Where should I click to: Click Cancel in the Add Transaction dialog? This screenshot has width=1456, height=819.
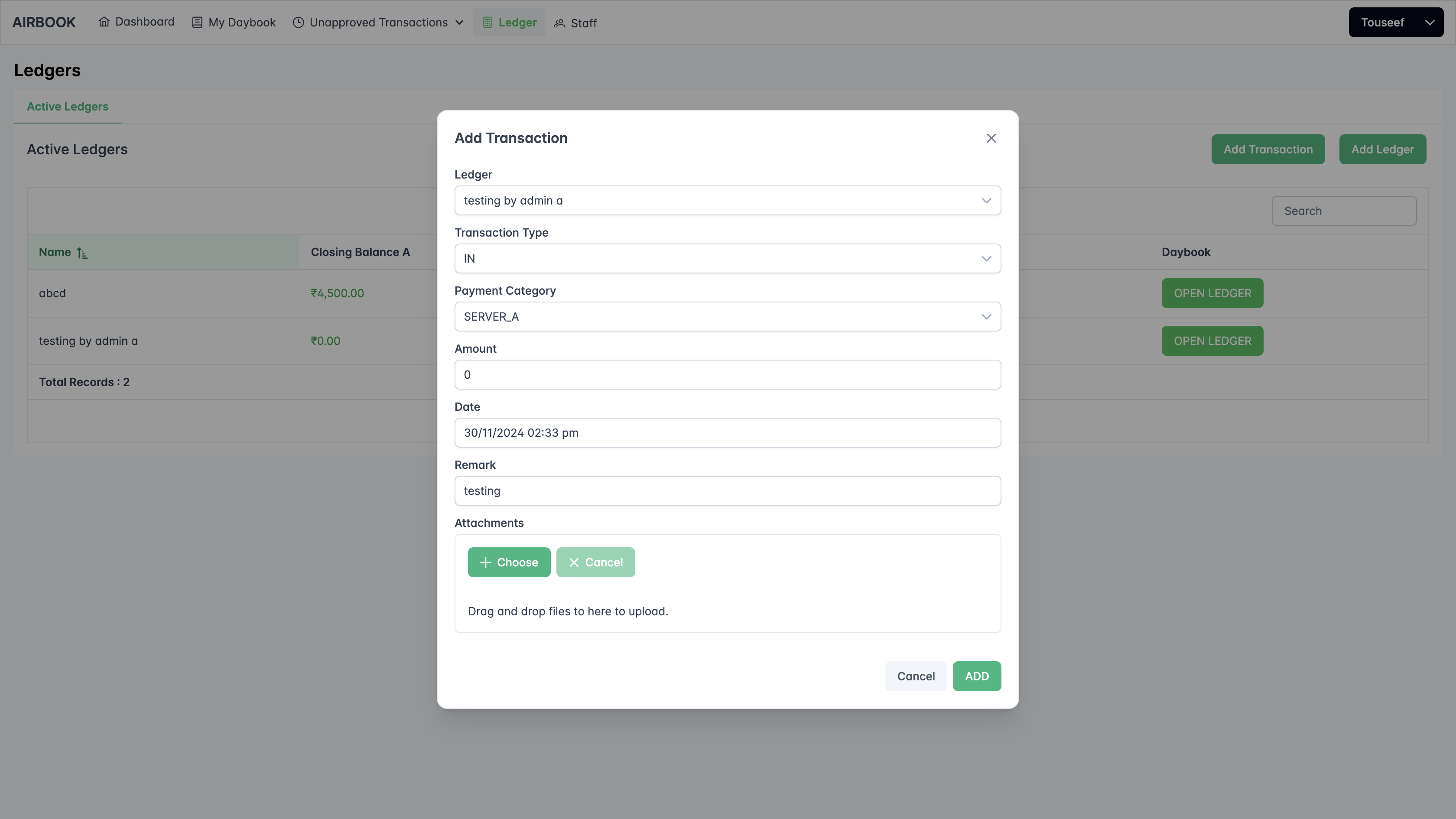(x=916, y=676)
